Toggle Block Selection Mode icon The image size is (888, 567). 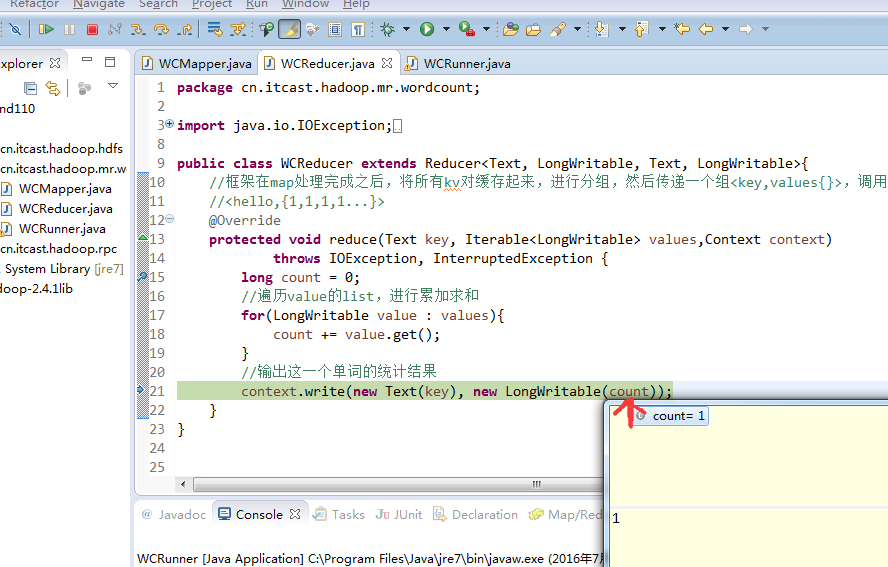(x=335, y=29)
